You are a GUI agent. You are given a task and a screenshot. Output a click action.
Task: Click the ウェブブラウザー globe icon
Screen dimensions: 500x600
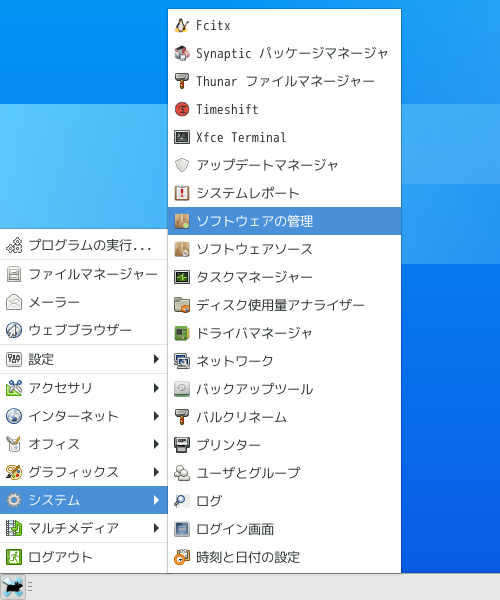(14, 330)
